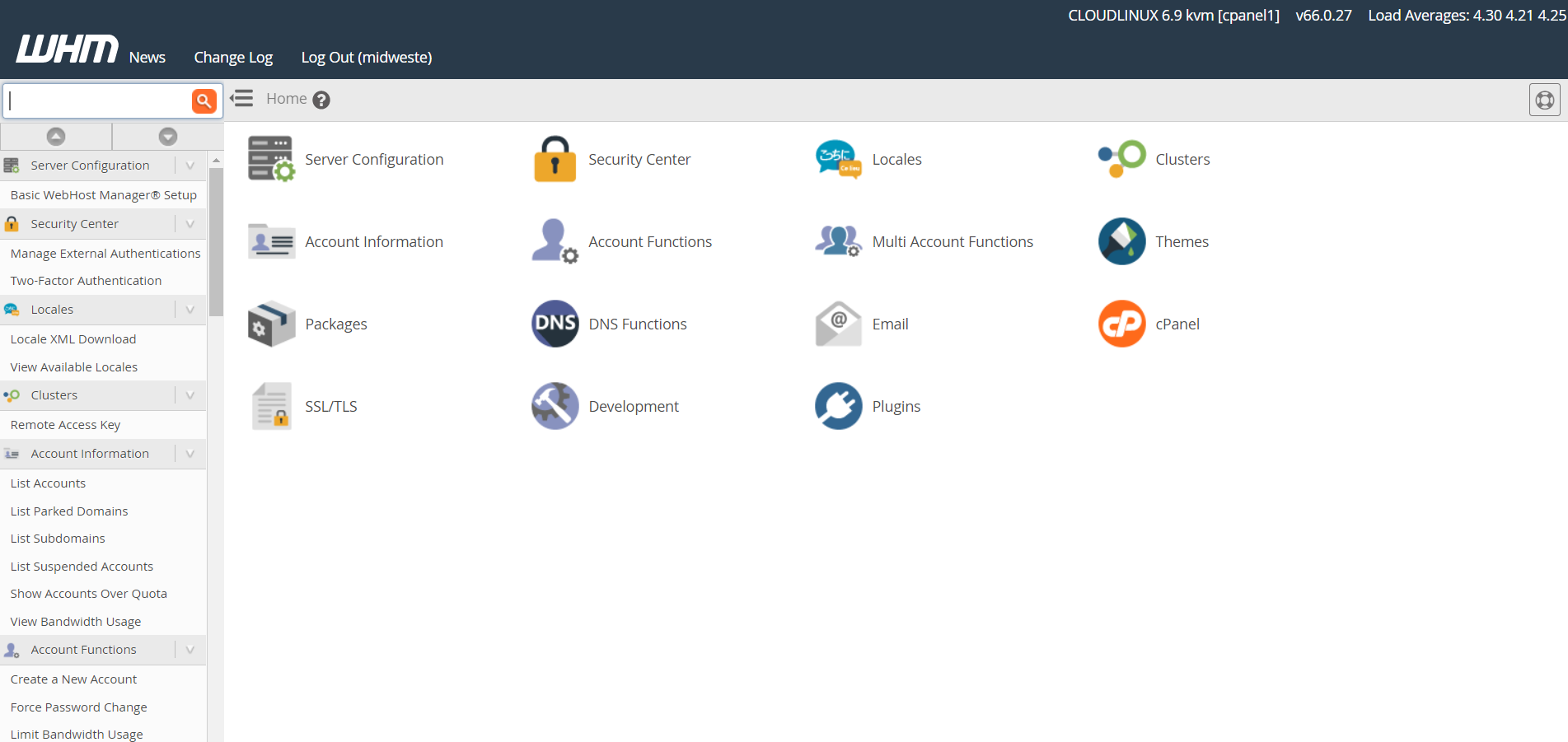
Task: Collapse the Account Functions sidebar section
Action: (190, 650)
